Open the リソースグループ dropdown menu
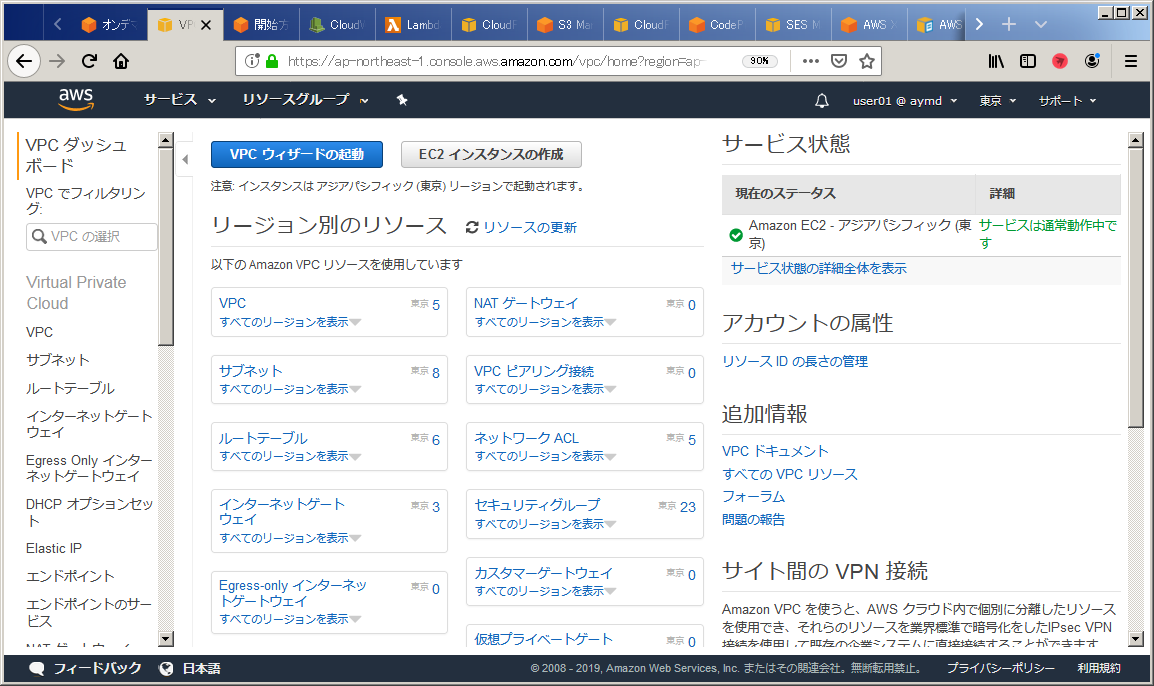This screenshot has height=686, width=1154. pyautogui.click(x=305, y=99)
